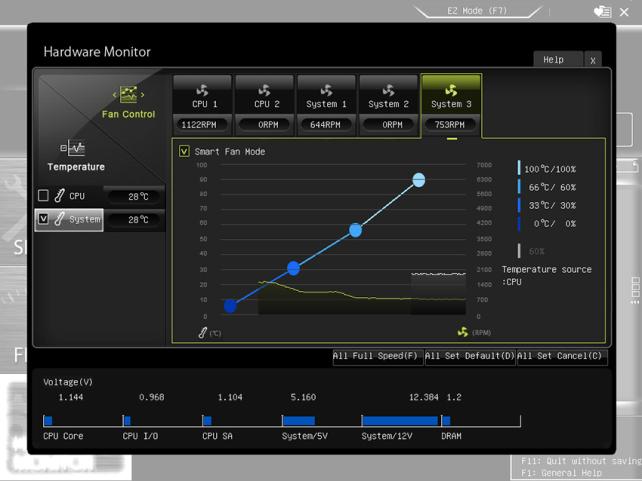
Task: Click All Set Cancel(C) button
Action: pyautogui.click(x=562, y=356)
